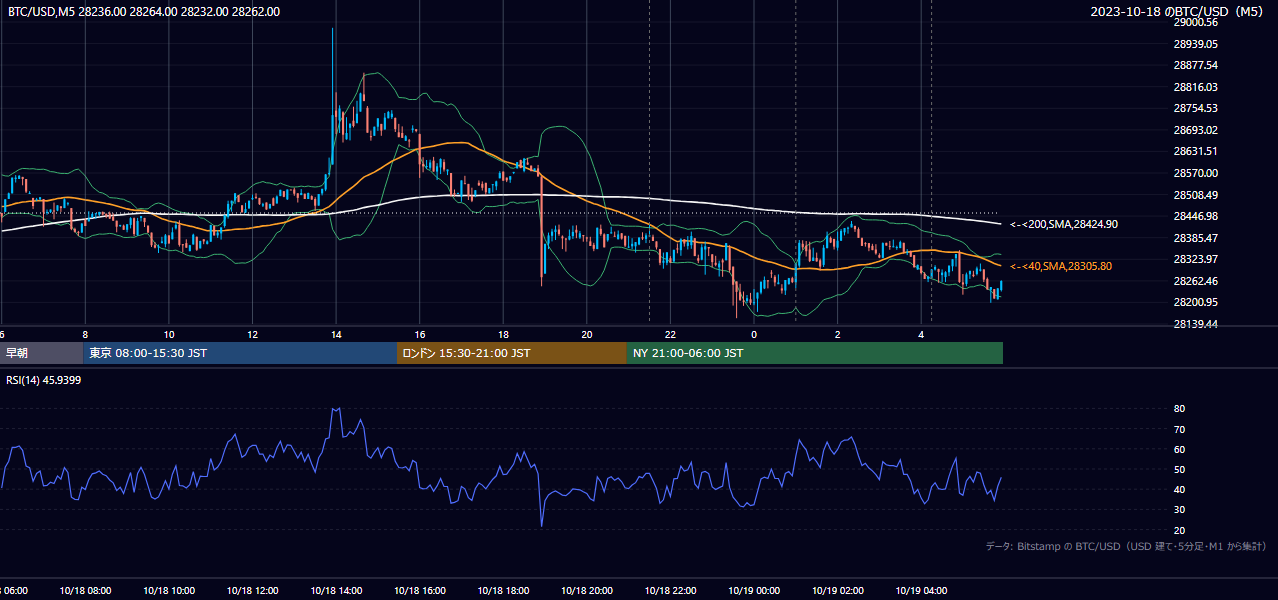1278x600 pixels.
Task: Click the BTC/USD,M5 OHLC header text
Action: pos(144,12)
